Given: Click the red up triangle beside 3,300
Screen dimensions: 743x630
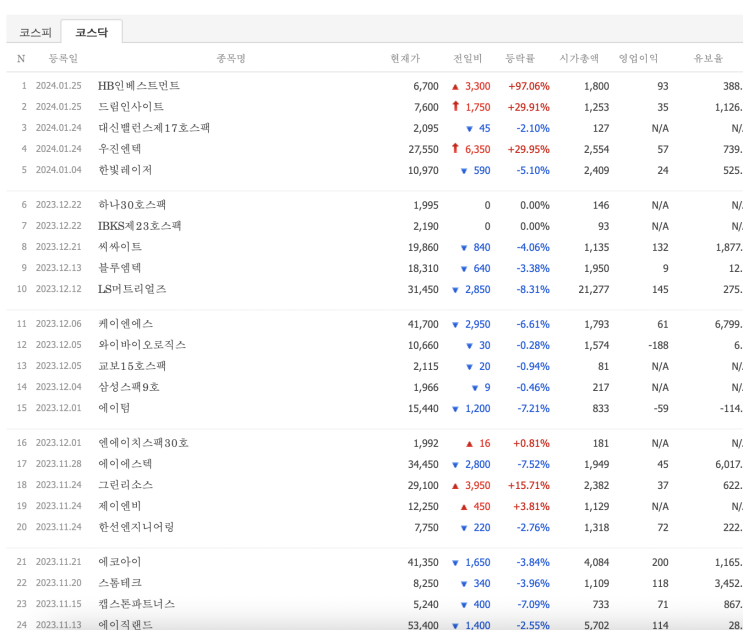Looking at the screenshot, I should point(455,87).
